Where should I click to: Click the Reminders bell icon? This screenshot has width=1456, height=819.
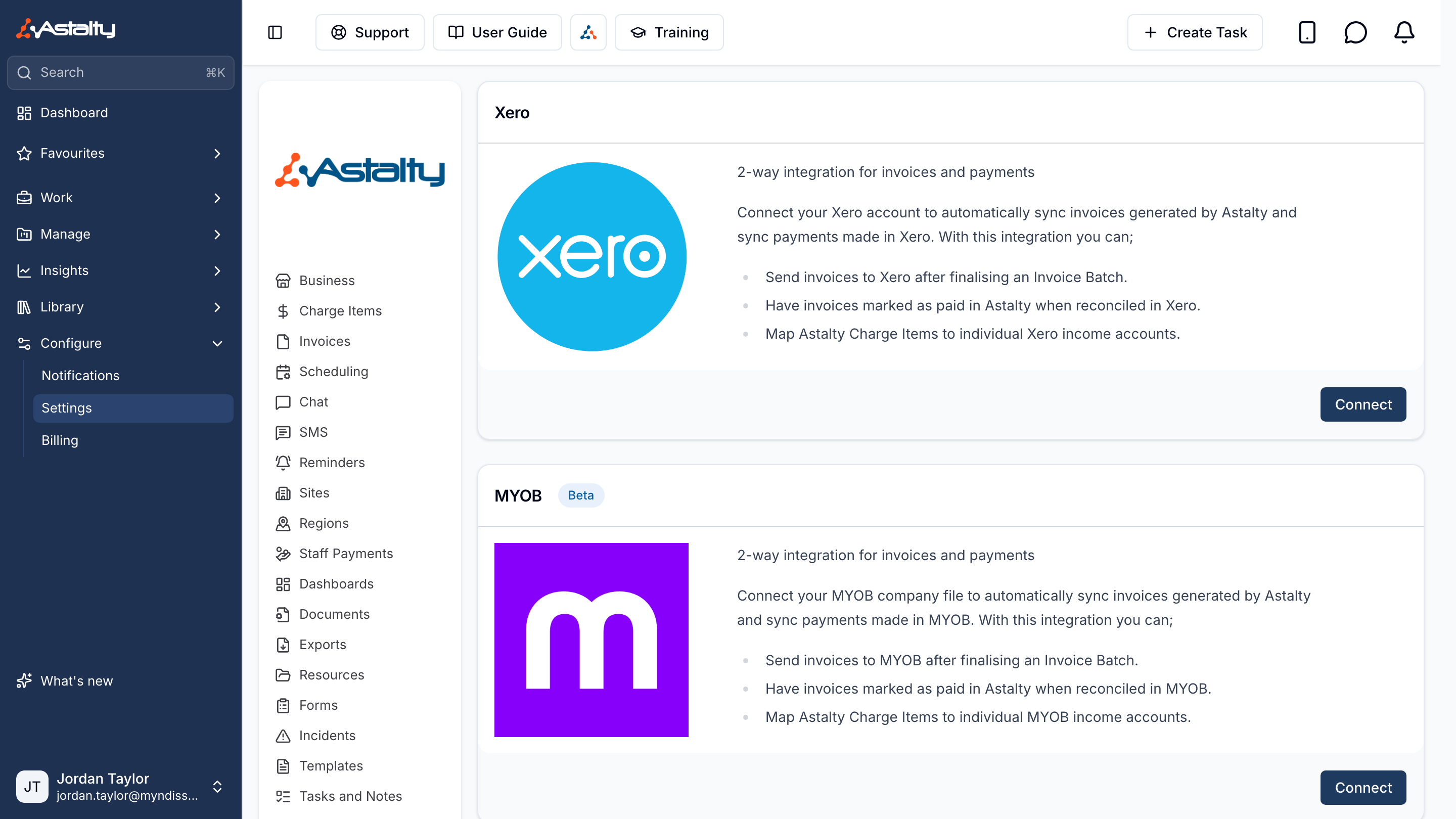click(283, 463)
